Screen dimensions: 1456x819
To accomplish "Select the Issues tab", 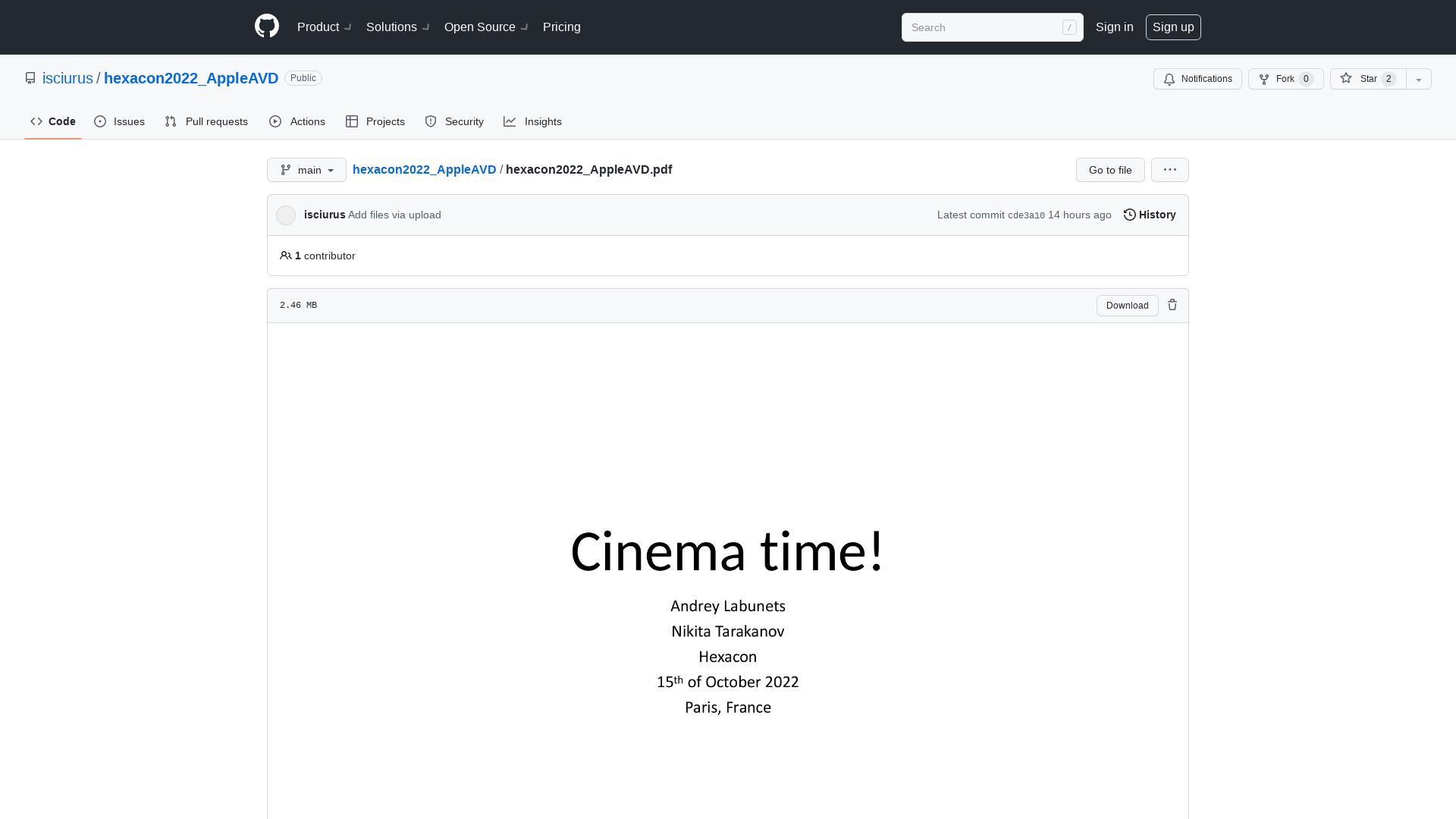I will pyautogui.click(x=119, y=121).
